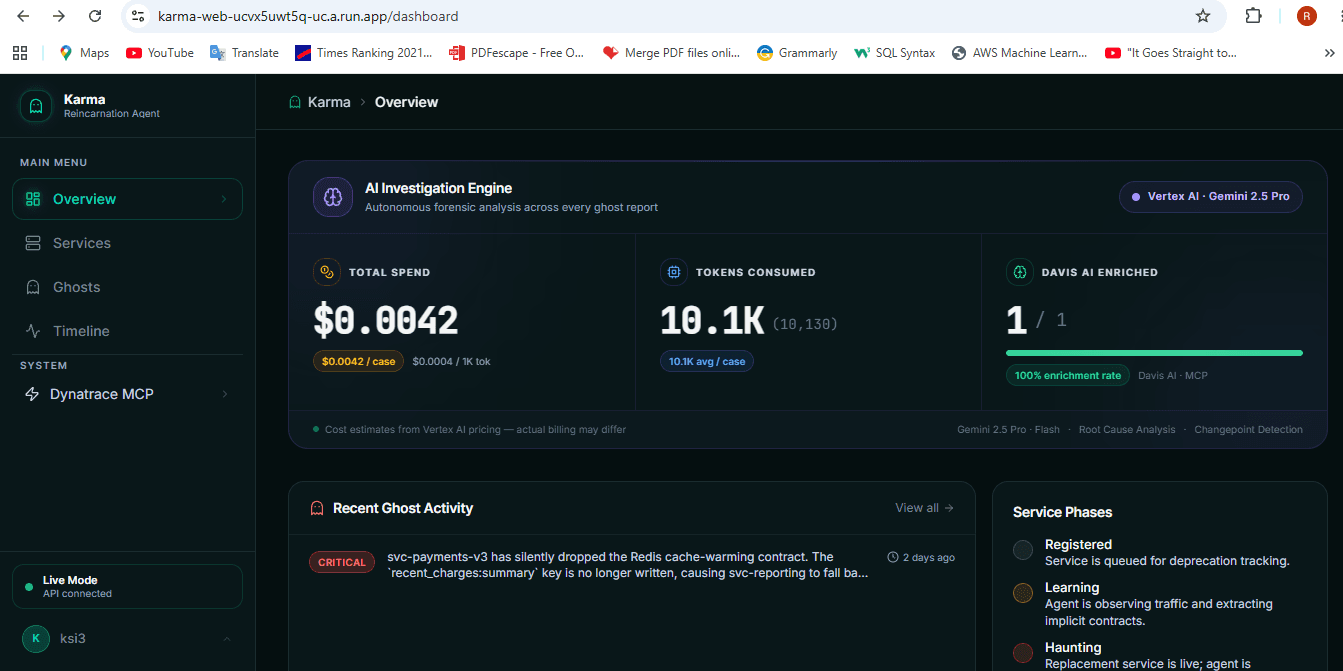Expand the Dynatrace MCP chevron
Viewport: 1343px width, 671px height.
pos(224,394)
